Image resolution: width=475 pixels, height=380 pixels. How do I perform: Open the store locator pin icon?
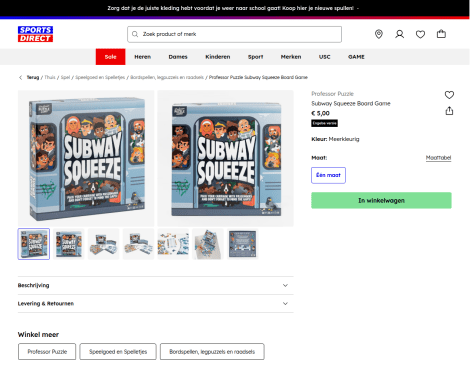point(379,34)
